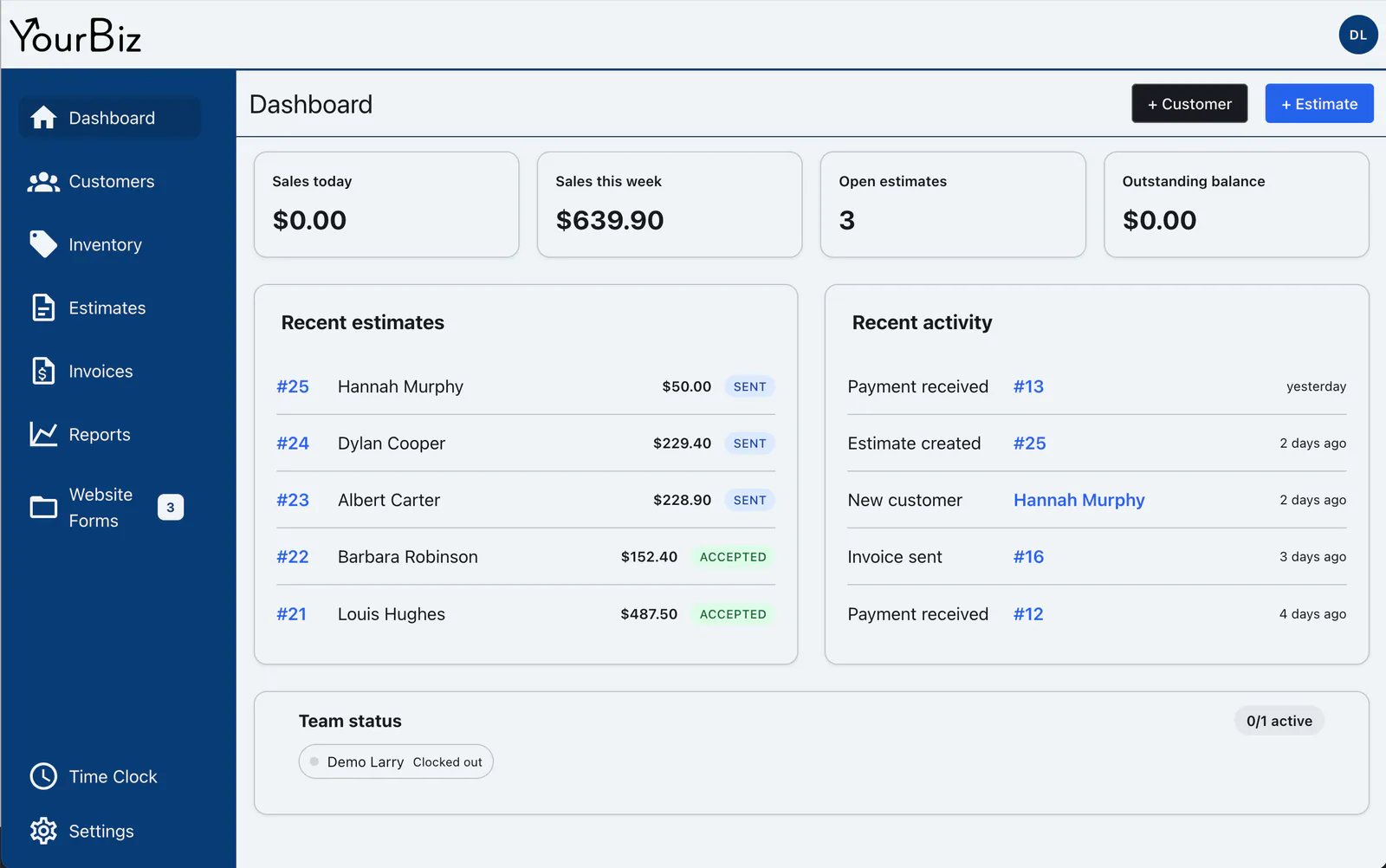Open estimate #25 in Recent estimates
This screenshot has height=868, width=1386.
293,386
